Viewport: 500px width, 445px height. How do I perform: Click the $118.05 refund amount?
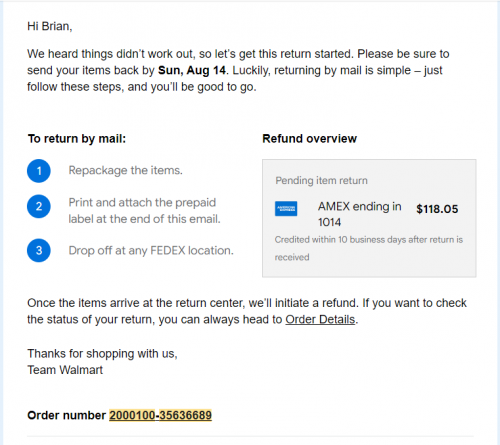437,209
